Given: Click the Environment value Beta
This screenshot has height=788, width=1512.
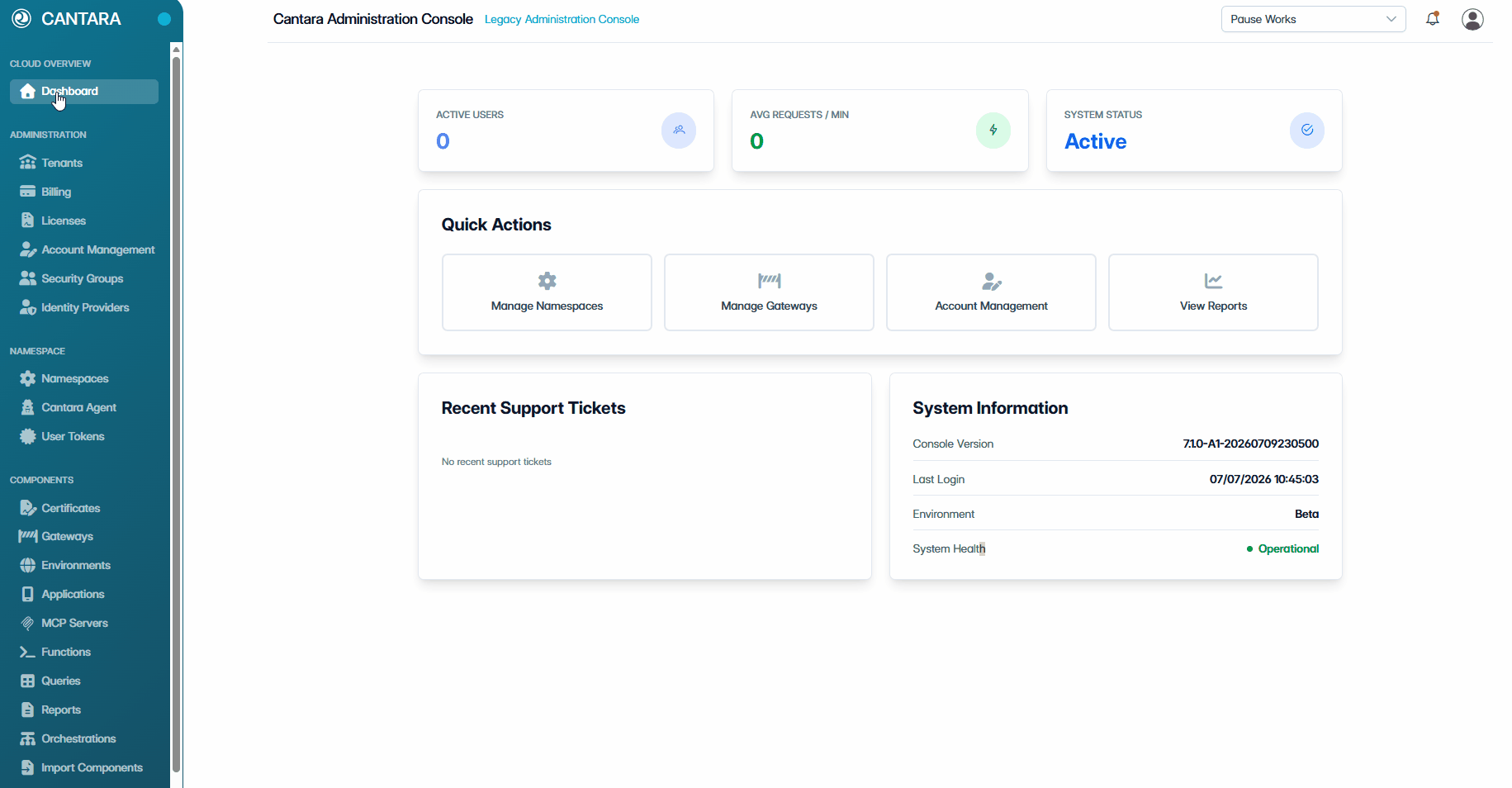Looking at the screenshot, I should 1306,514.
